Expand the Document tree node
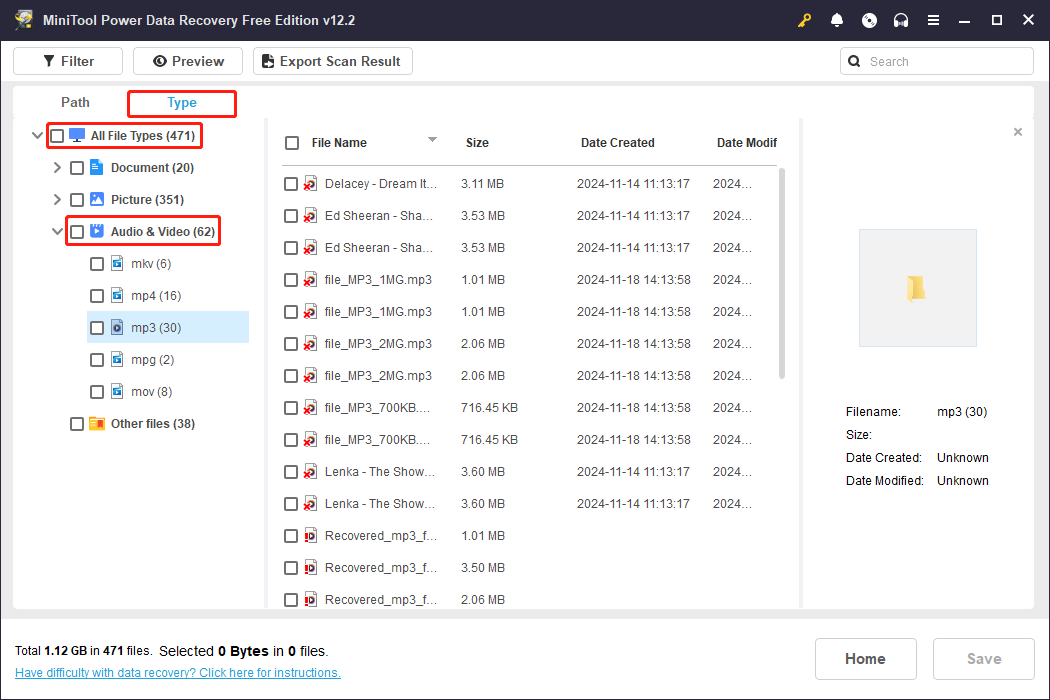Image resolution: width=1050 pixels, height=700 pixels. pyautogui.click(x=57, y=167)
